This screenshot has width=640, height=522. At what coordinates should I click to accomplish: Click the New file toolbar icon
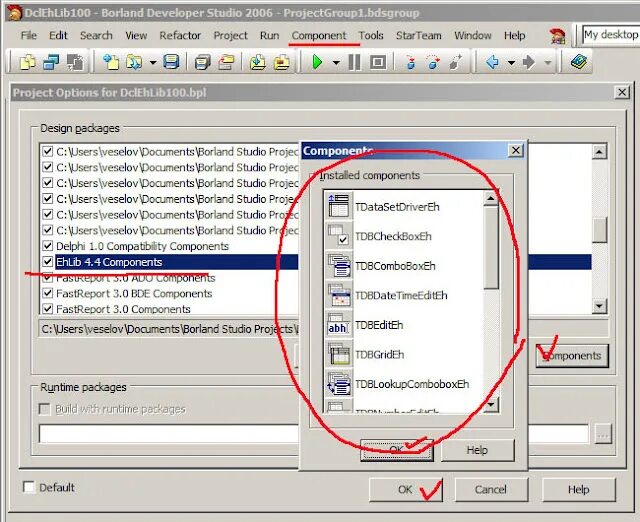click(x=111, y=62)
